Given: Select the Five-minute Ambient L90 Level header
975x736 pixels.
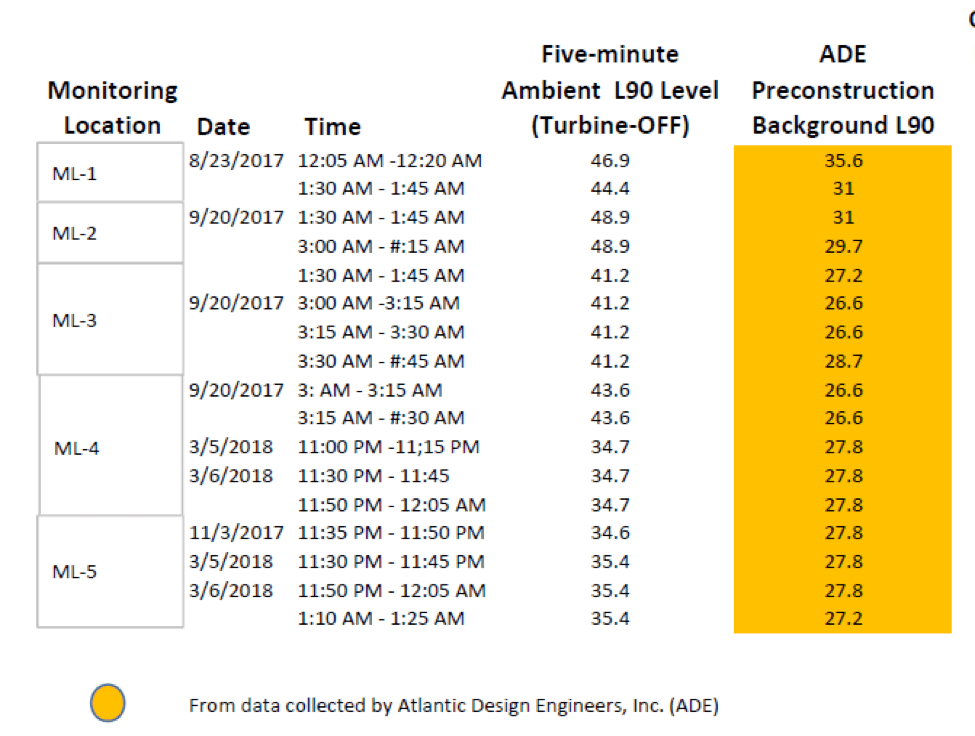Looking at the screenshot, I should [610, 90].
